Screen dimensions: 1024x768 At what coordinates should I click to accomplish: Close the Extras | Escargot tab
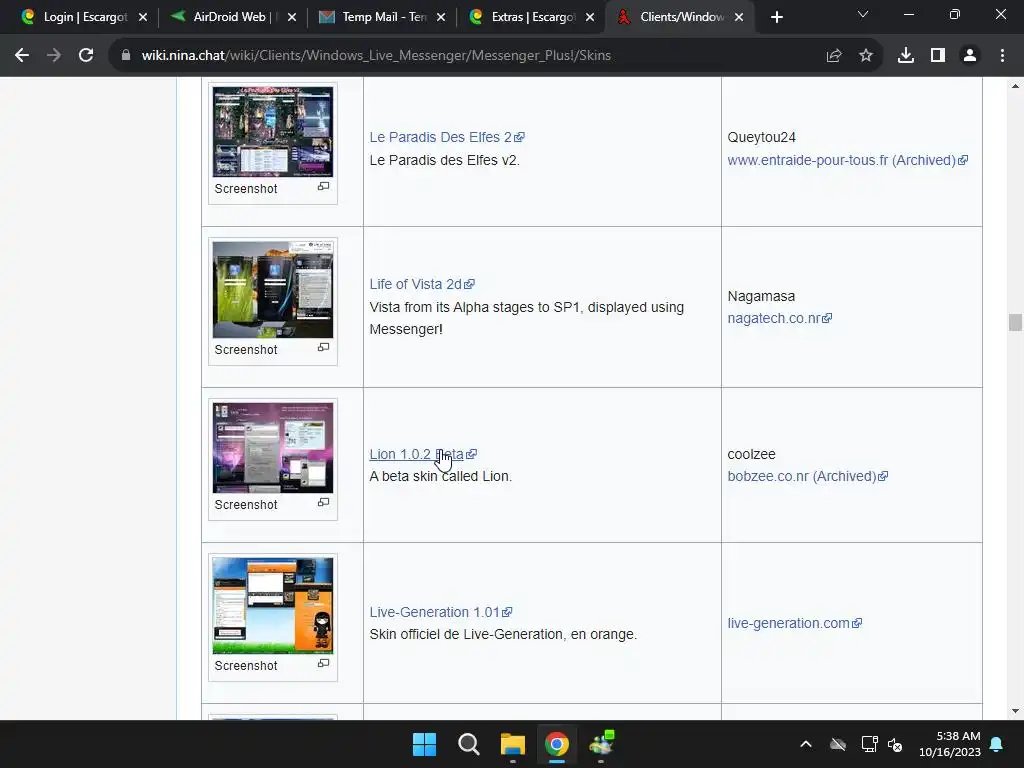tap(590, 17)
